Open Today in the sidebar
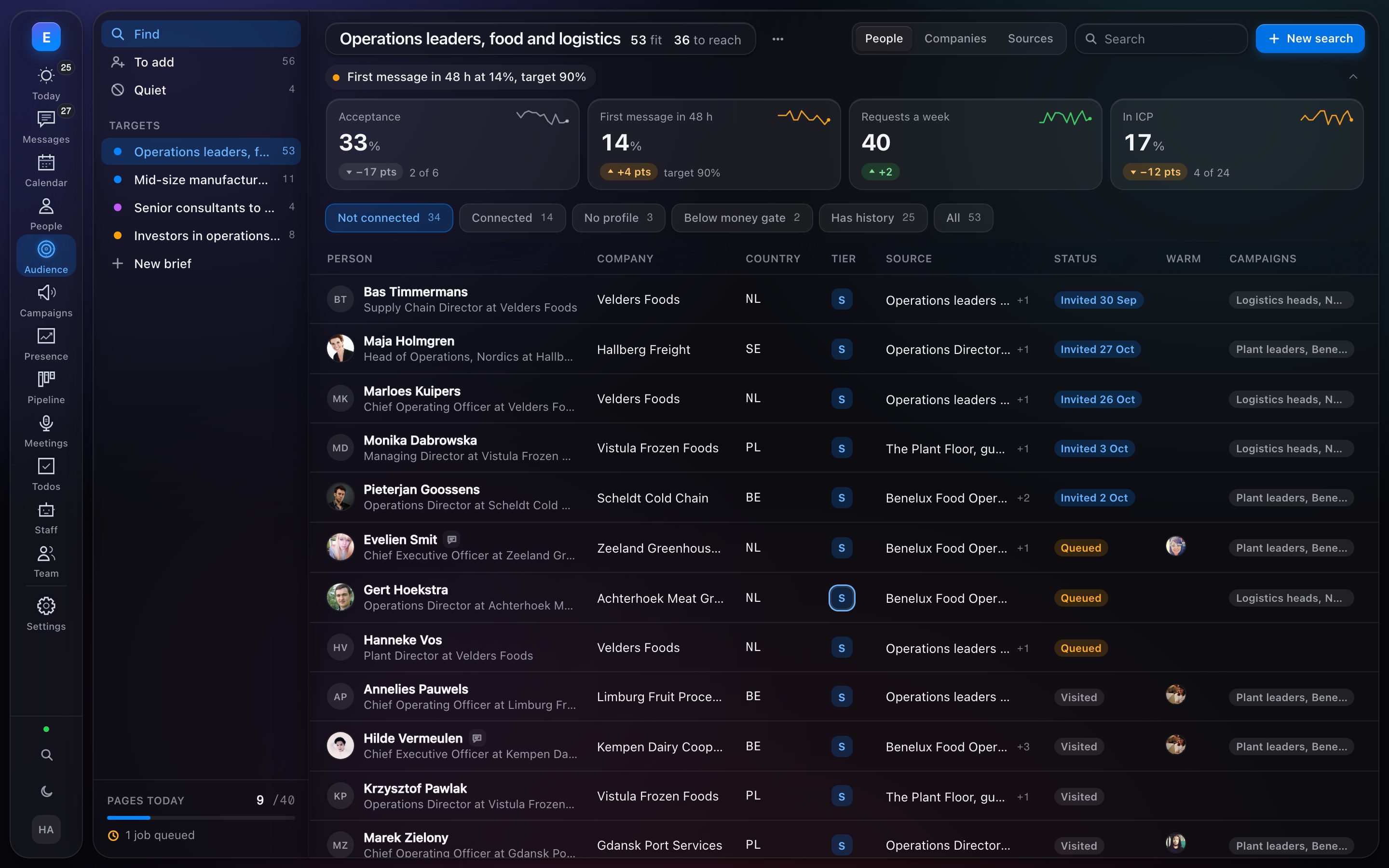The image size is (1389, 868). tap(46, 83)
